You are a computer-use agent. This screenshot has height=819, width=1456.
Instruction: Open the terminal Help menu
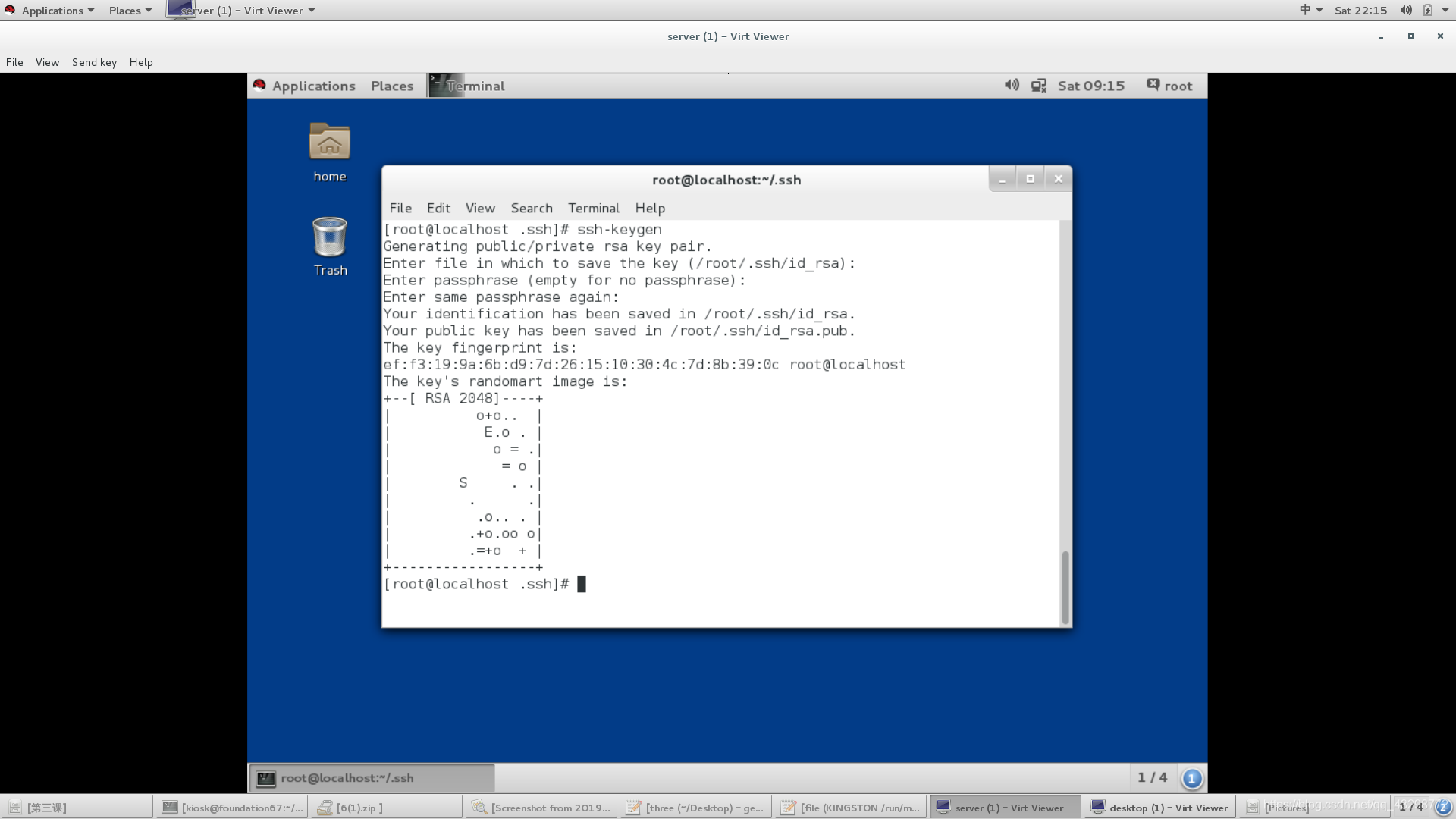650,208
